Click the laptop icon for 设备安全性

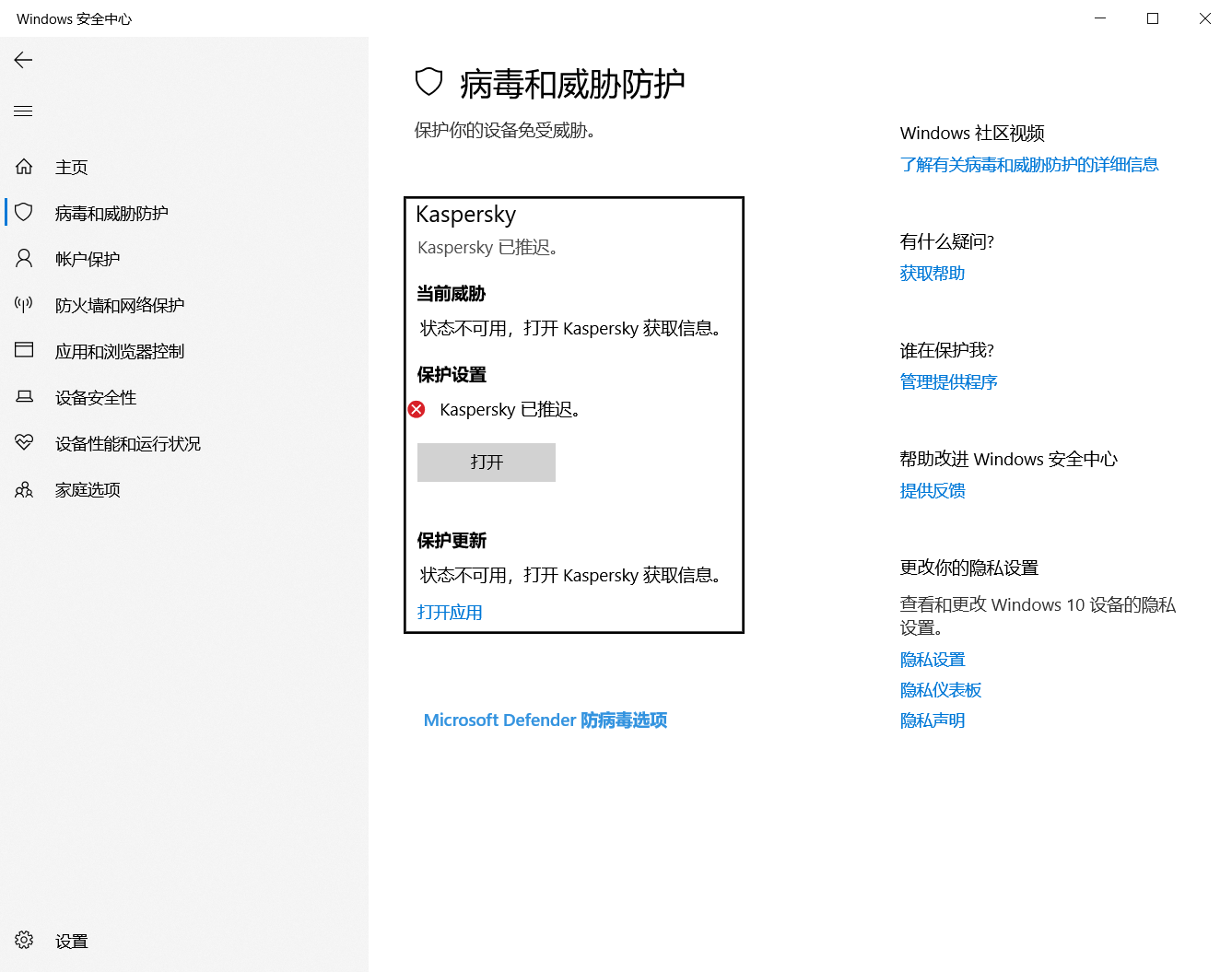[x=24, y=397]
